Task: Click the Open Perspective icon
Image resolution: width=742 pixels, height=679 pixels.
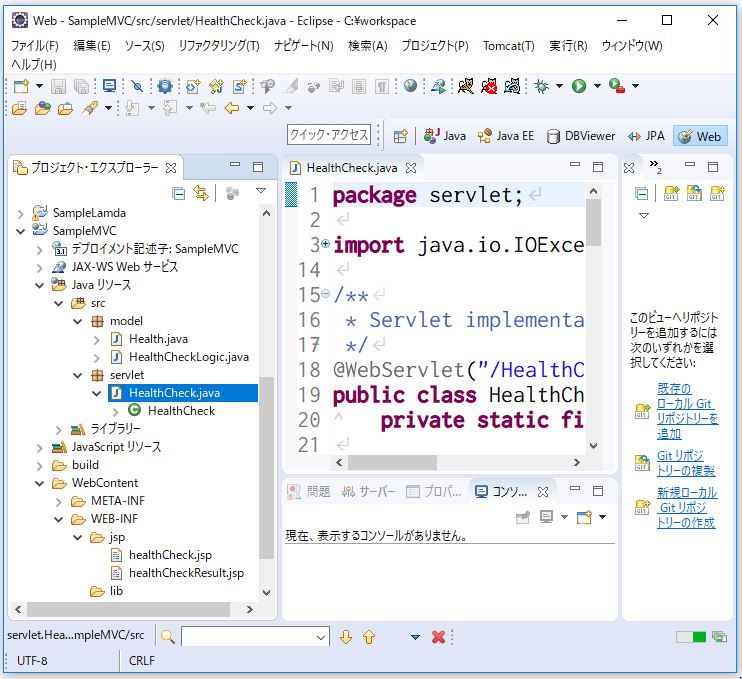Action: coord(400,136)
